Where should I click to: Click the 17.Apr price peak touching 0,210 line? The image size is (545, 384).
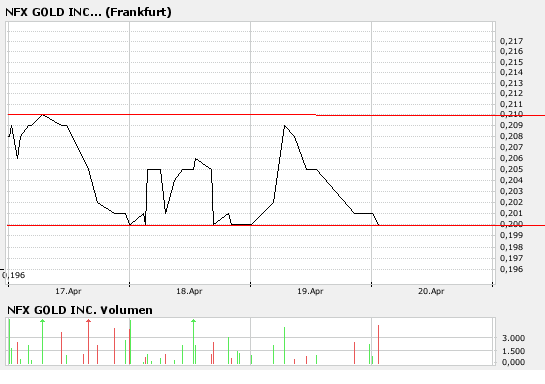[x=42, y=115]
